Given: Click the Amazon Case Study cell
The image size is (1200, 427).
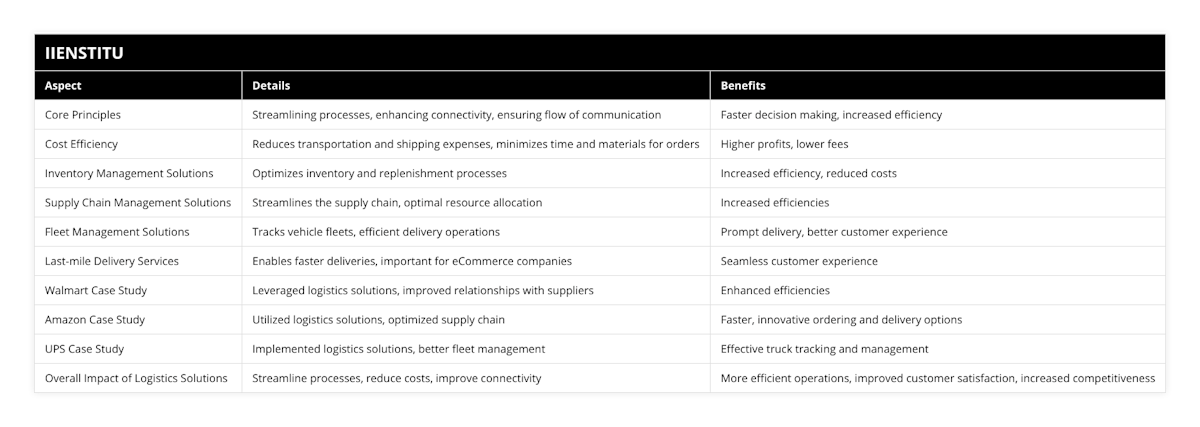Looking at the screenshot, I should click(x=95, y=320).
